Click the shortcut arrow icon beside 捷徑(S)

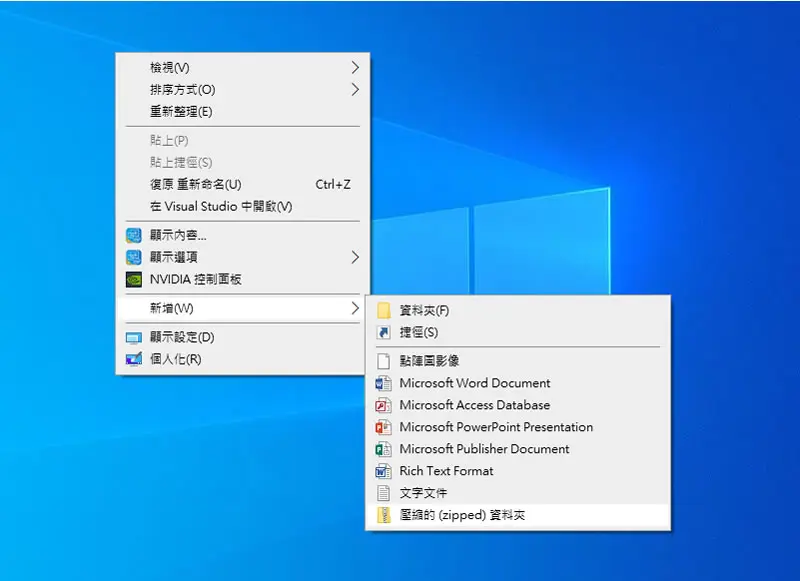point(384,333)
